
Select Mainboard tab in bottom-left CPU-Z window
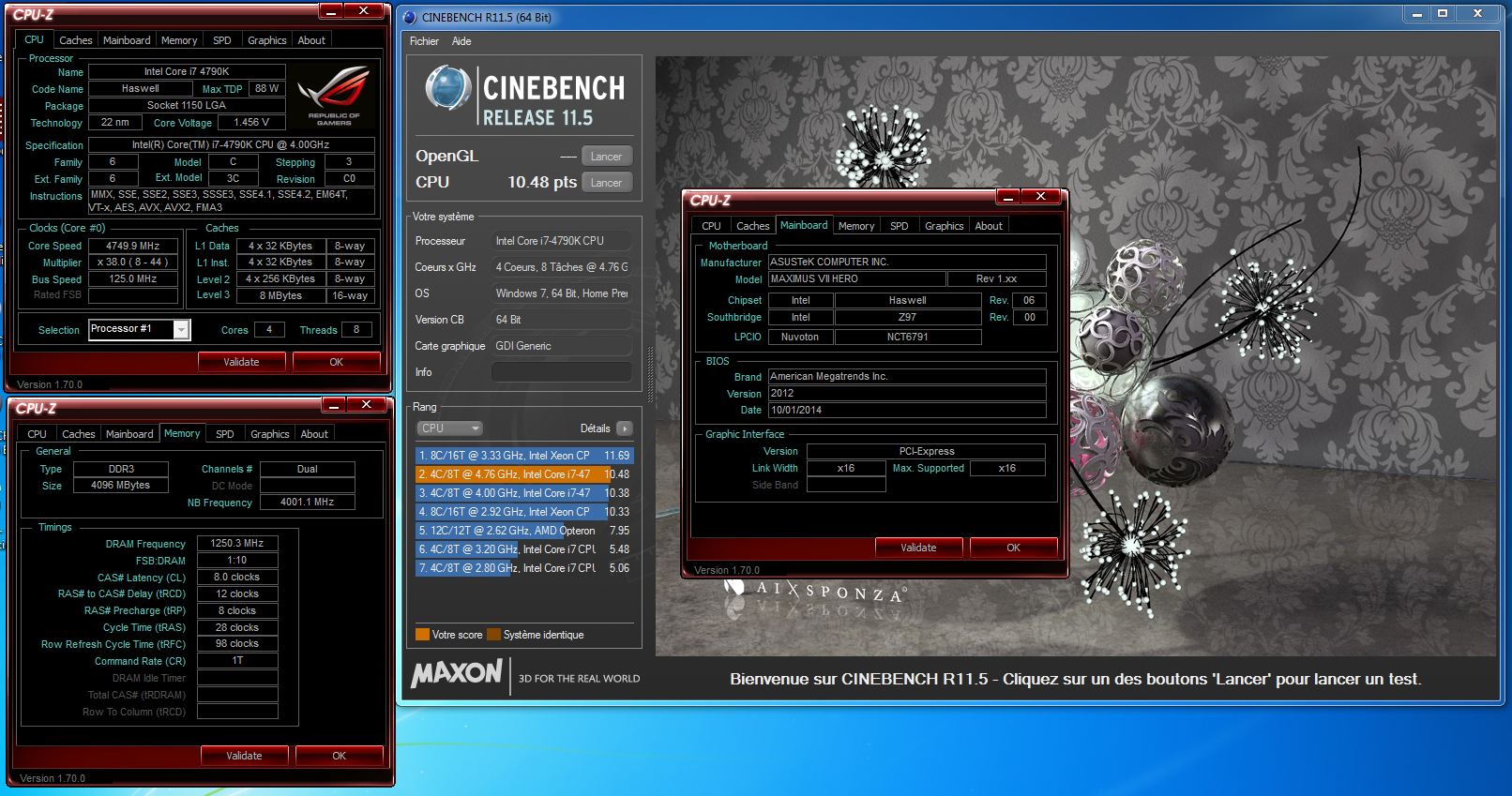click(x=129, y=434)
